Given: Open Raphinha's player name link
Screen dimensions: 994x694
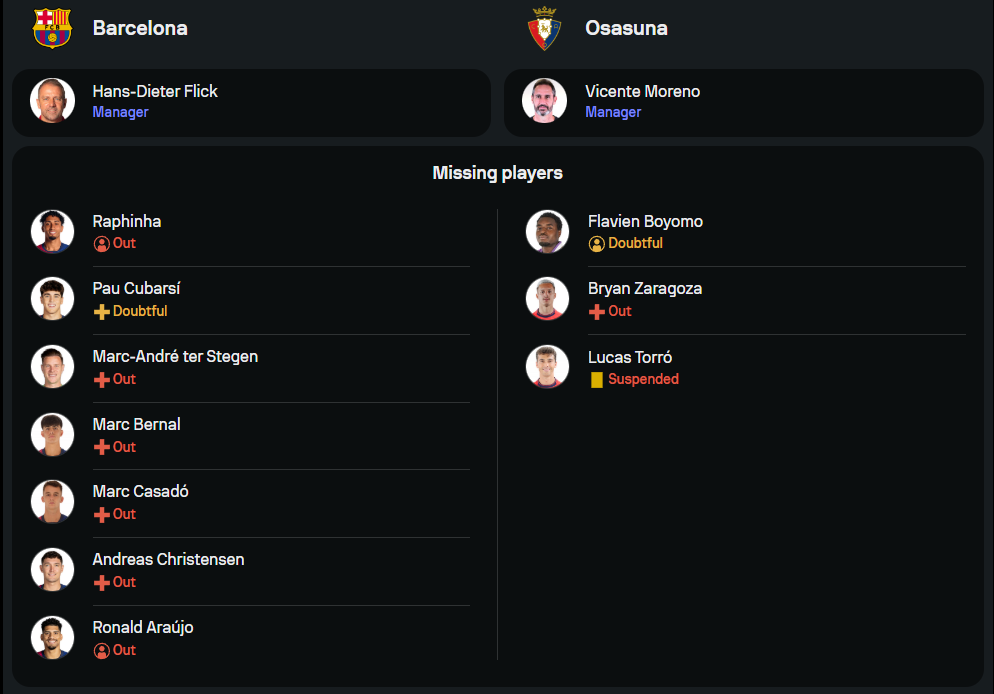Looking at the screenshot, I should [x=127, y=222].
